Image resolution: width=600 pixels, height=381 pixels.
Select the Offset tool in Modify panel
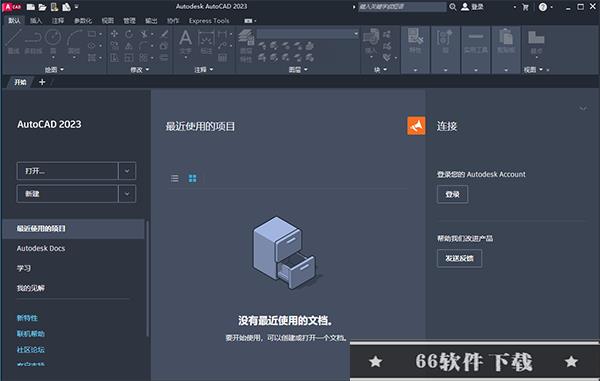[164, 58]
